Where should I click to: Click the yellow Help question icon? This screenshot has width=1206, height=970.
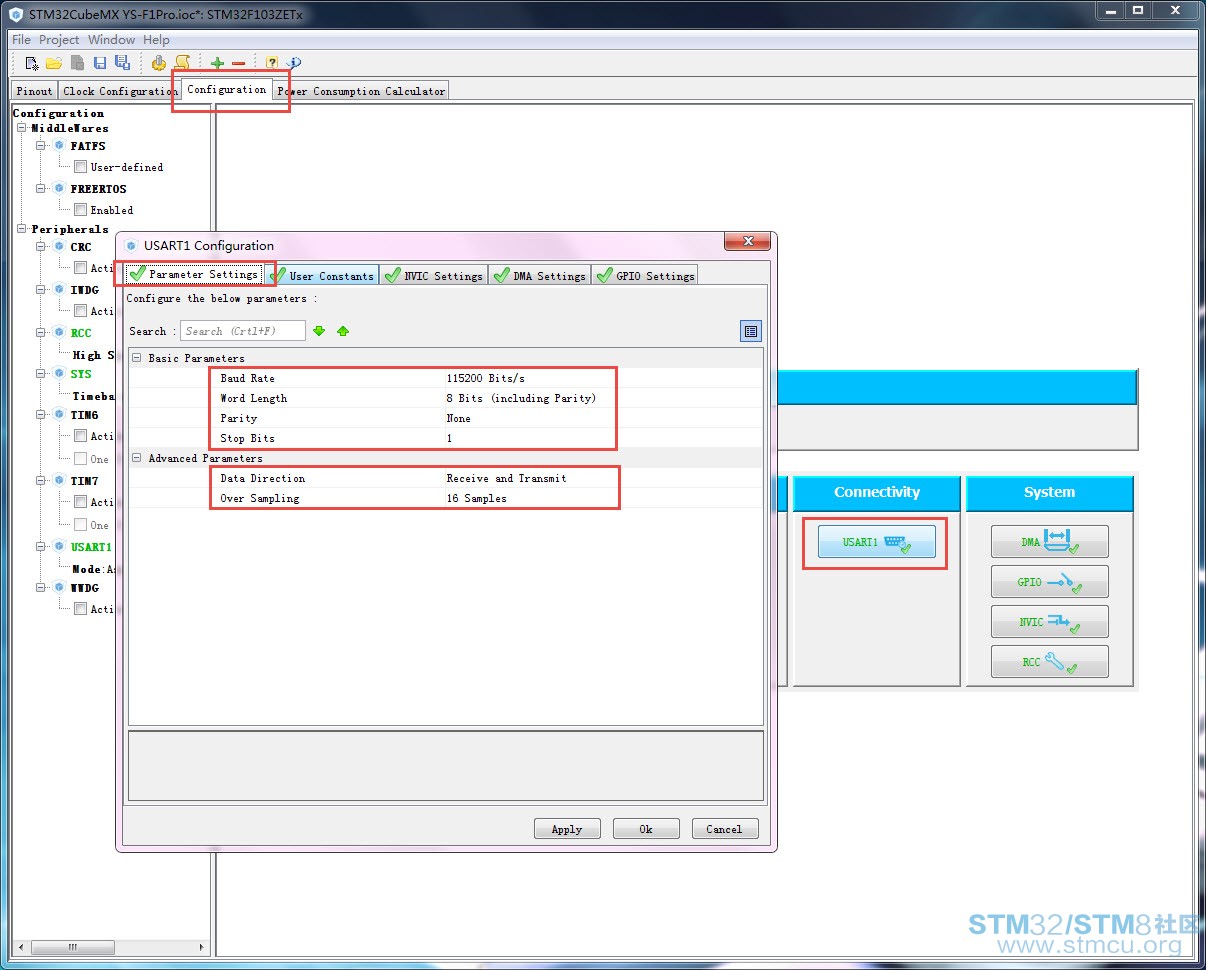click(x=272, y=63)
